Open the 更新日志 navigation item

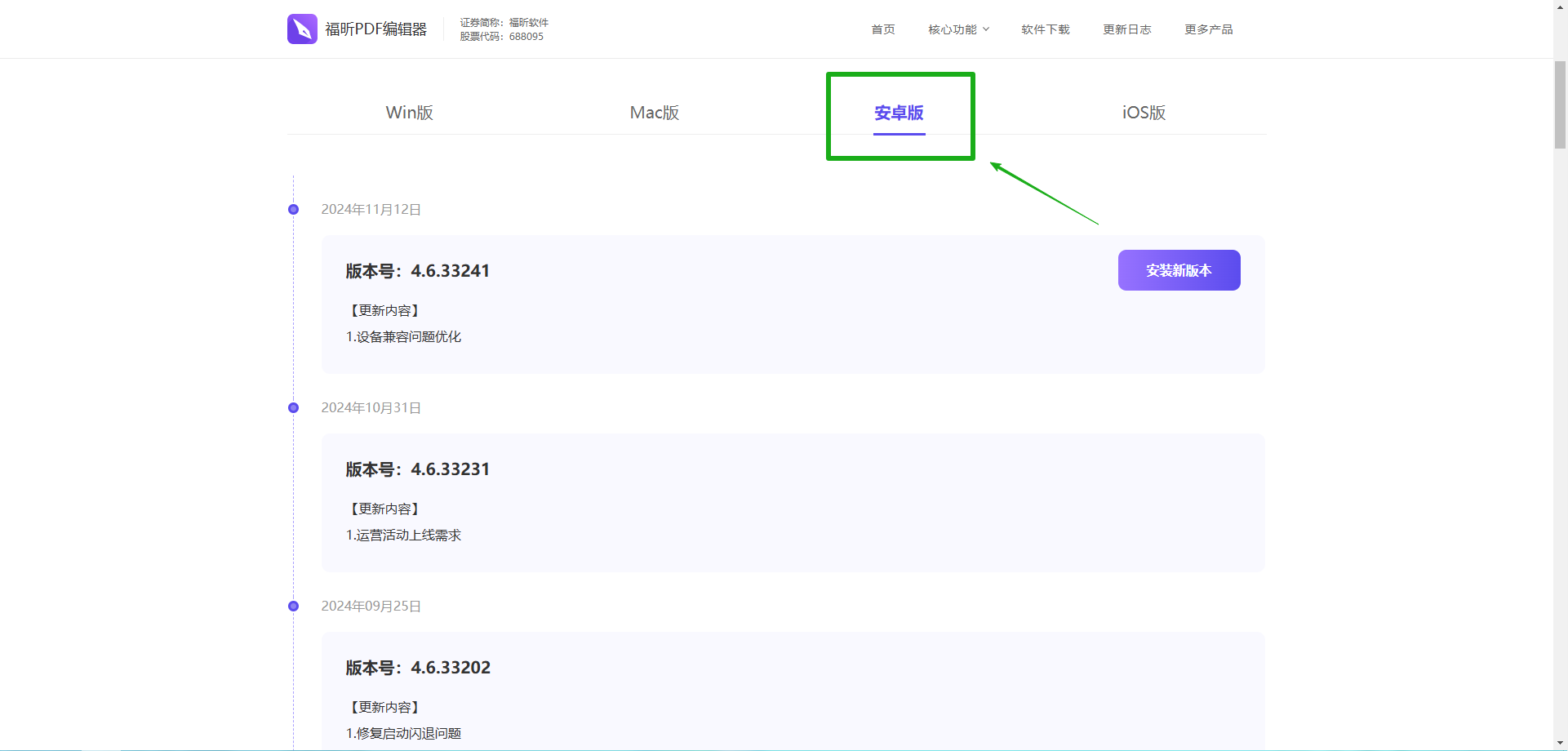pyautogui.click(x=1126, y=29)
